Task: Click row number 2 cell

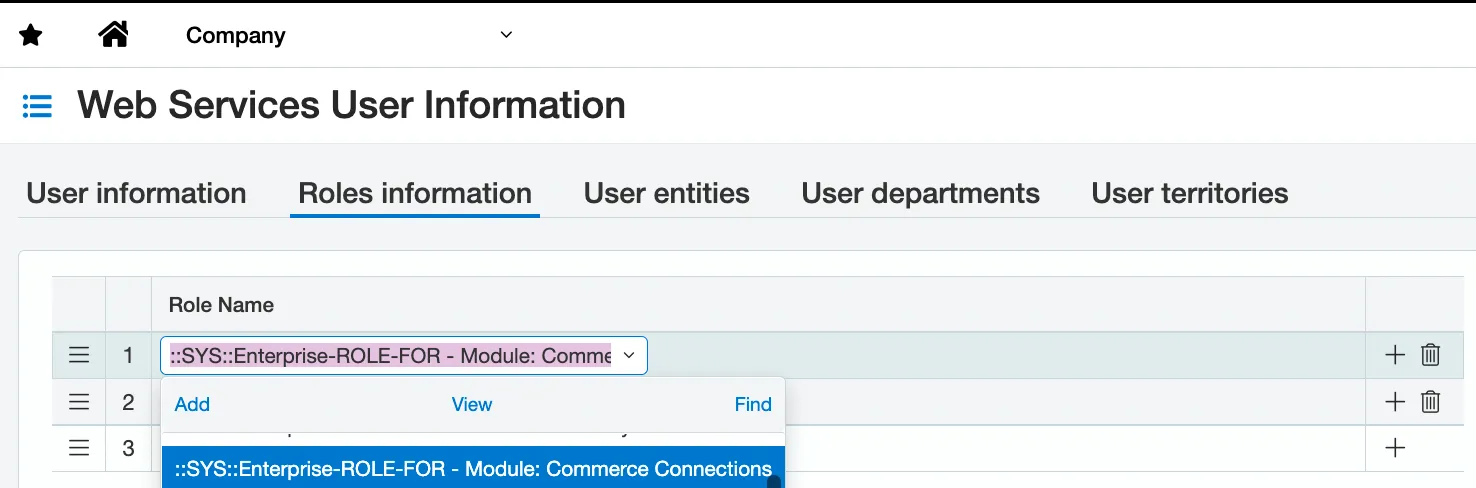Action: [128, 402]
